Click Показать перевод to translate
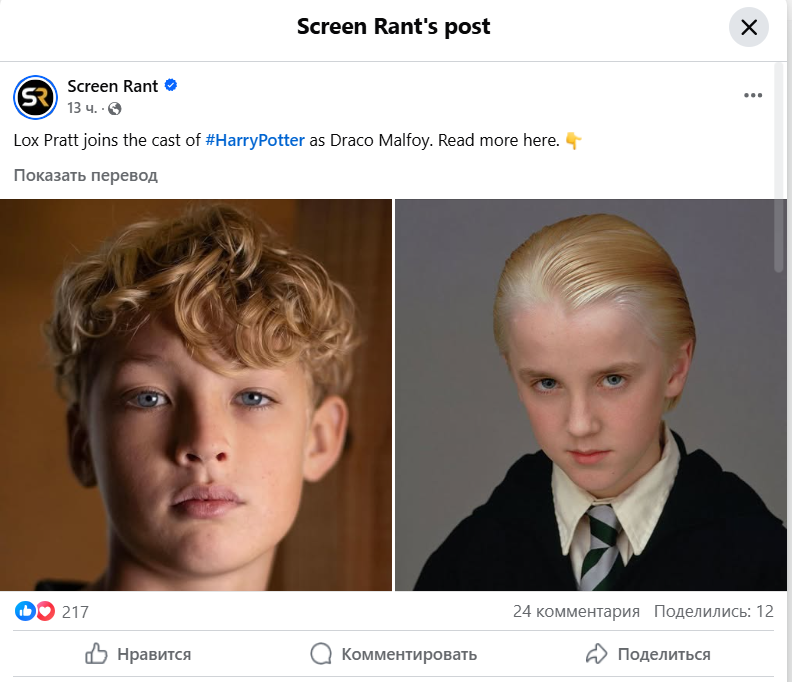Viewport: 792px width, 682px height. tap(86, 175)
